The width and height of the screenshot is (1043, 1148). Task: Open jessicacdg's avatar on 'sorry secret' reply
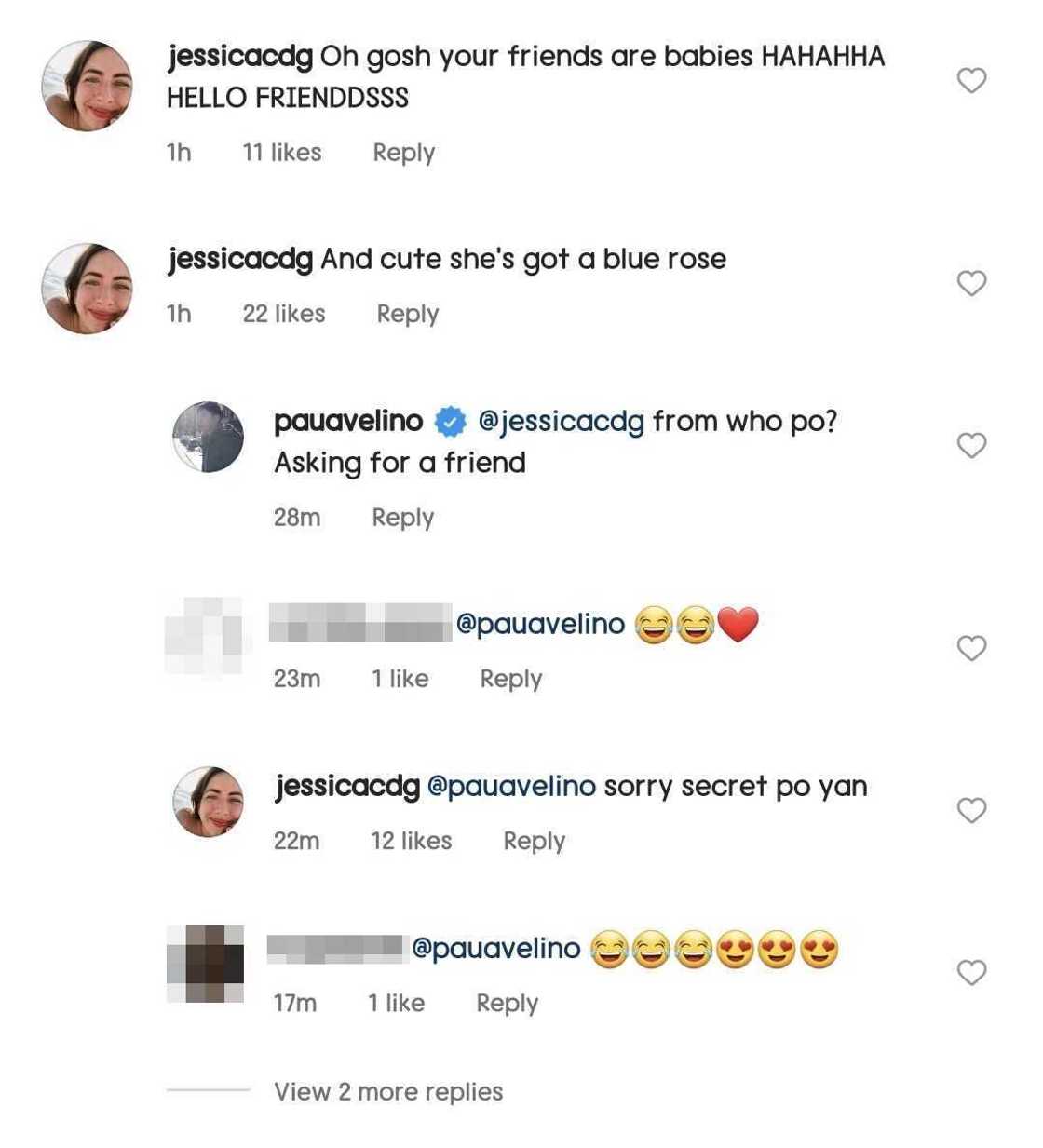click(209, 802)
